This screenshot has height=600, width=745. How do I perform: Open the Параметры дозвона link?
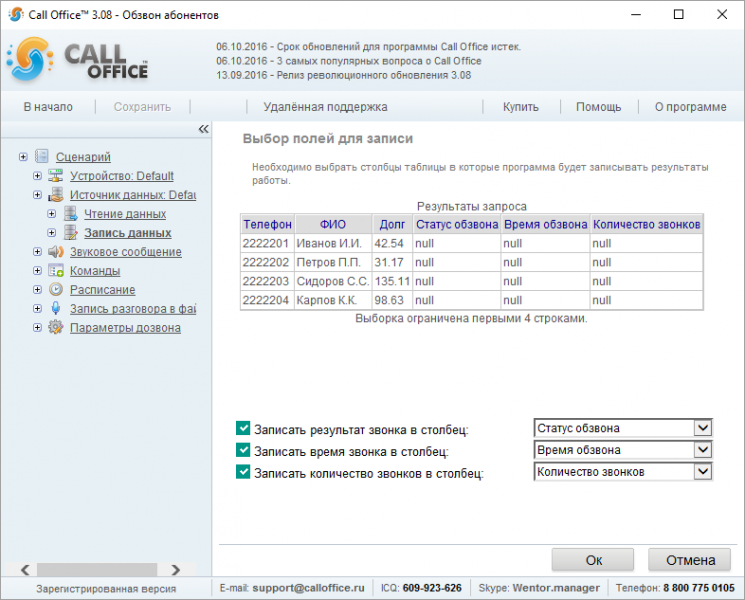[125, 328]
